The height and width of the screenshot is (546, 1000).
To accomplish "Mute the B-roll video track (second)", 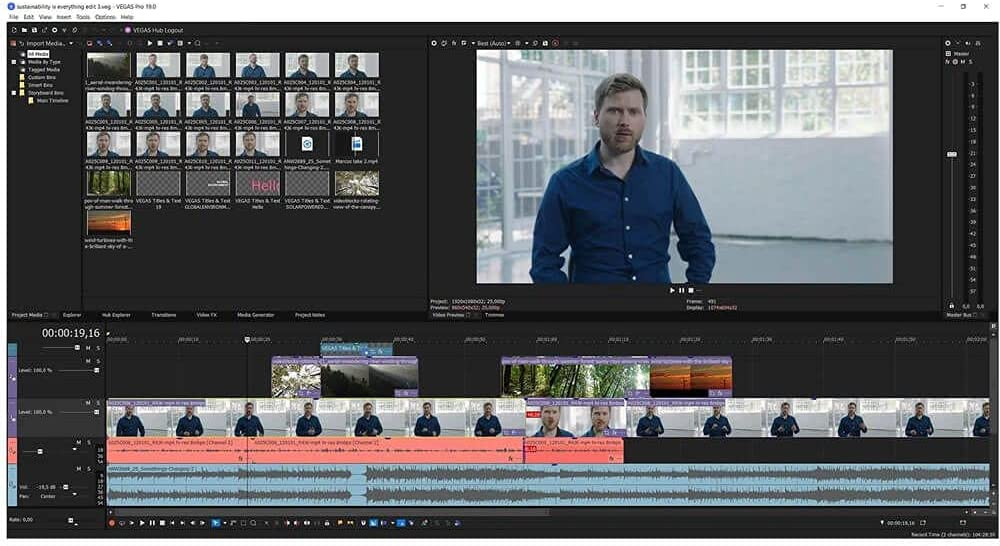I will pos(89,361).
